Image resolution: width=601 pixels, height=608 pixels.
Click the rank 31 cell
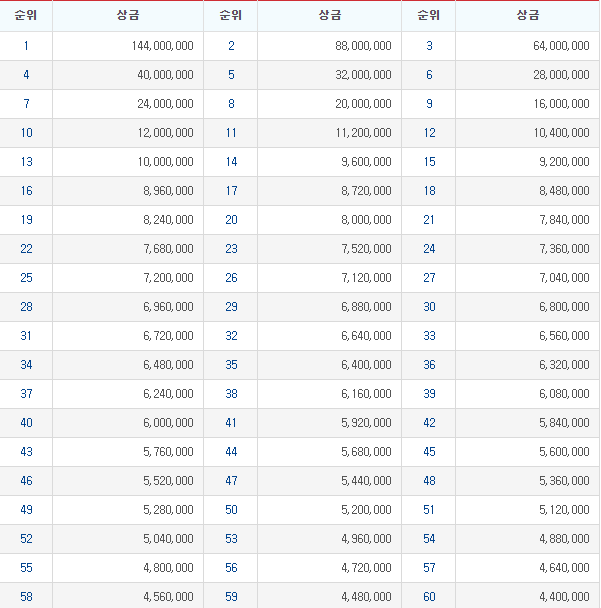pyautogui.click(x=26, y=336)
